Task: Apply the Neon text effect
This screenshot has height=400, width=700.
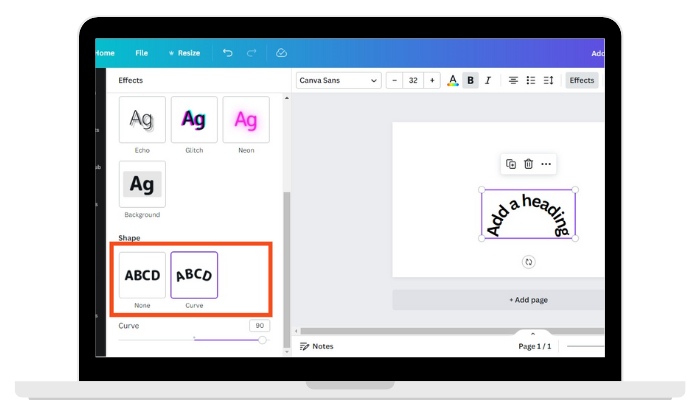Action: [x=246, y=120]
